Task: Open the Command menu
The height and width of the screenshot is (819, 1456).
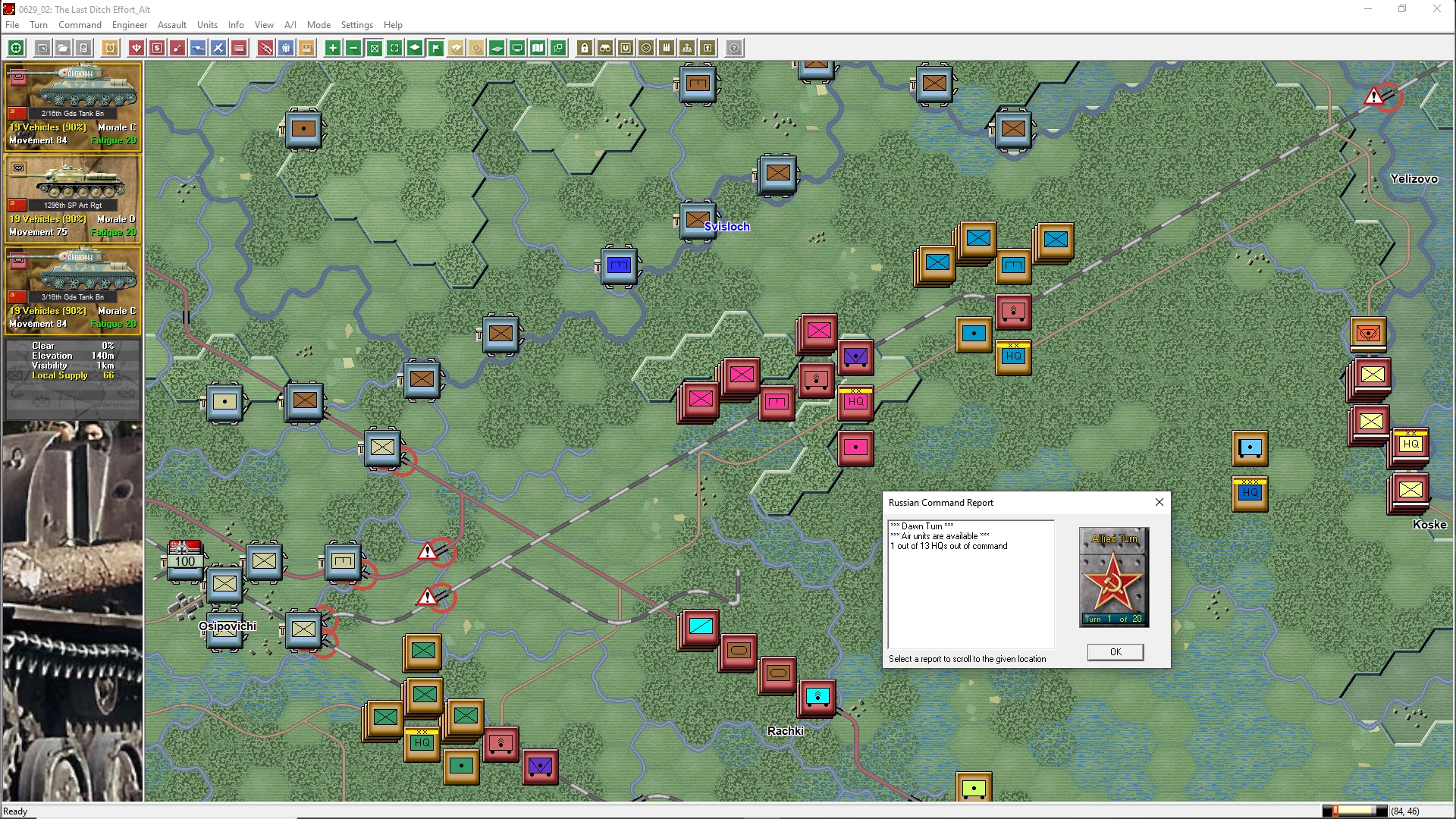Action: tap(80, 25)
